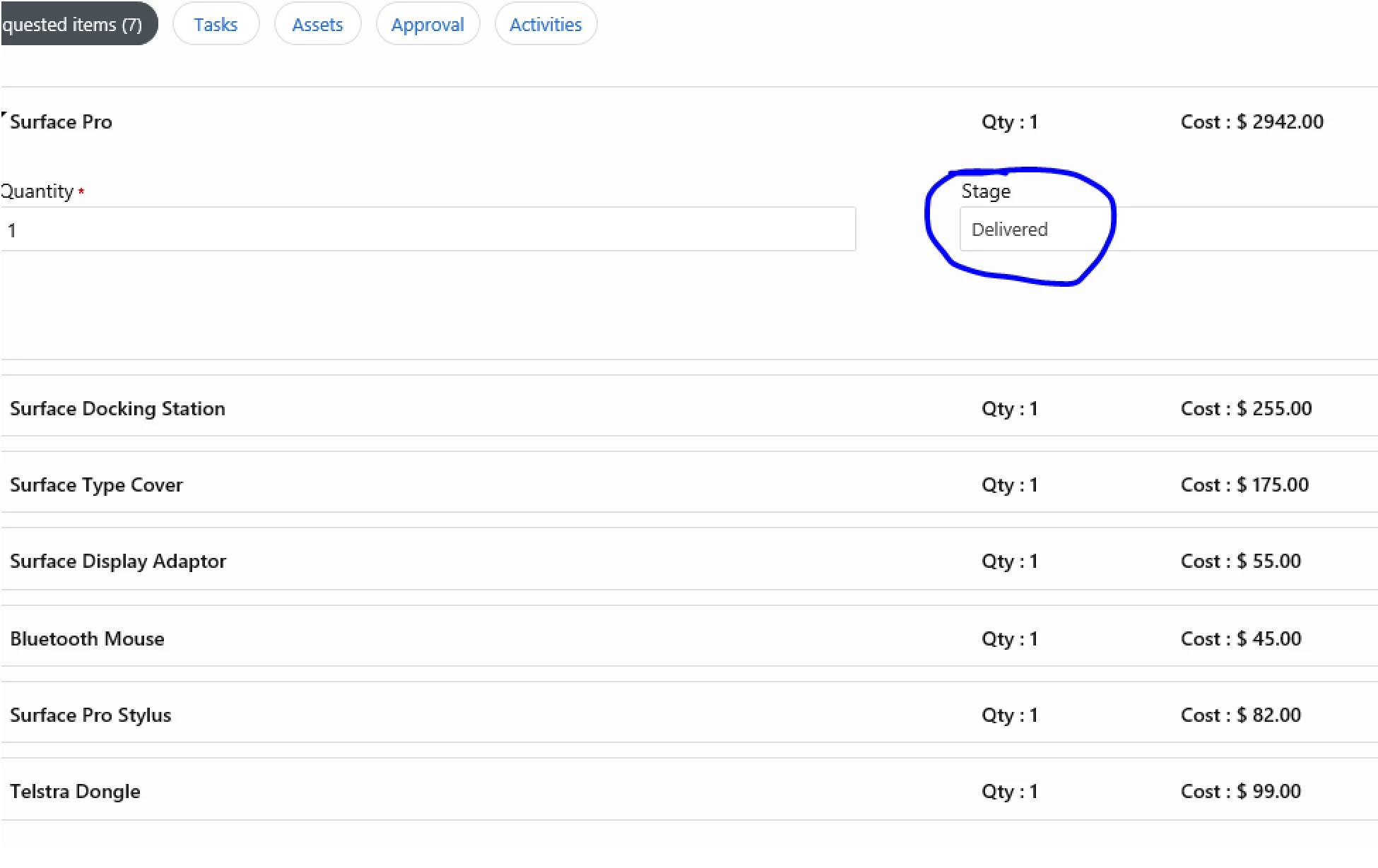Select the Surface Type Cover cost $ 175.00
This screenshot has width=1378, height=868.
click(x=1244, y=484)
